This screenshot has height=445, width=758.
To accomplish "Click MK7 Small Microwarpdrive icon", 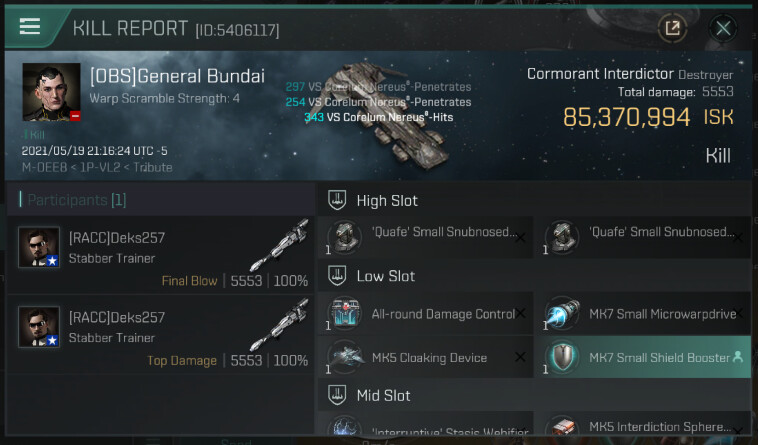I will (562, 313).
